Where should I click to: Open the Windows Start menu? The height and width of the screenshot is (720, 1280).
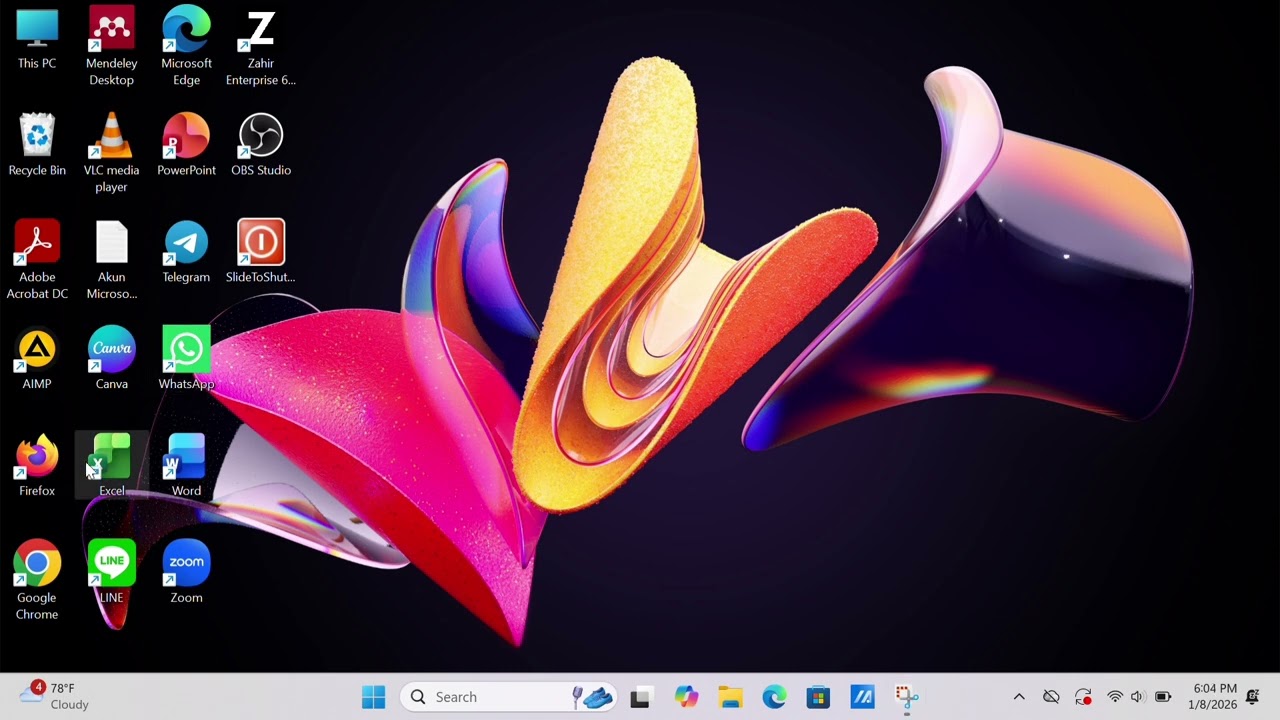point(374,697)
